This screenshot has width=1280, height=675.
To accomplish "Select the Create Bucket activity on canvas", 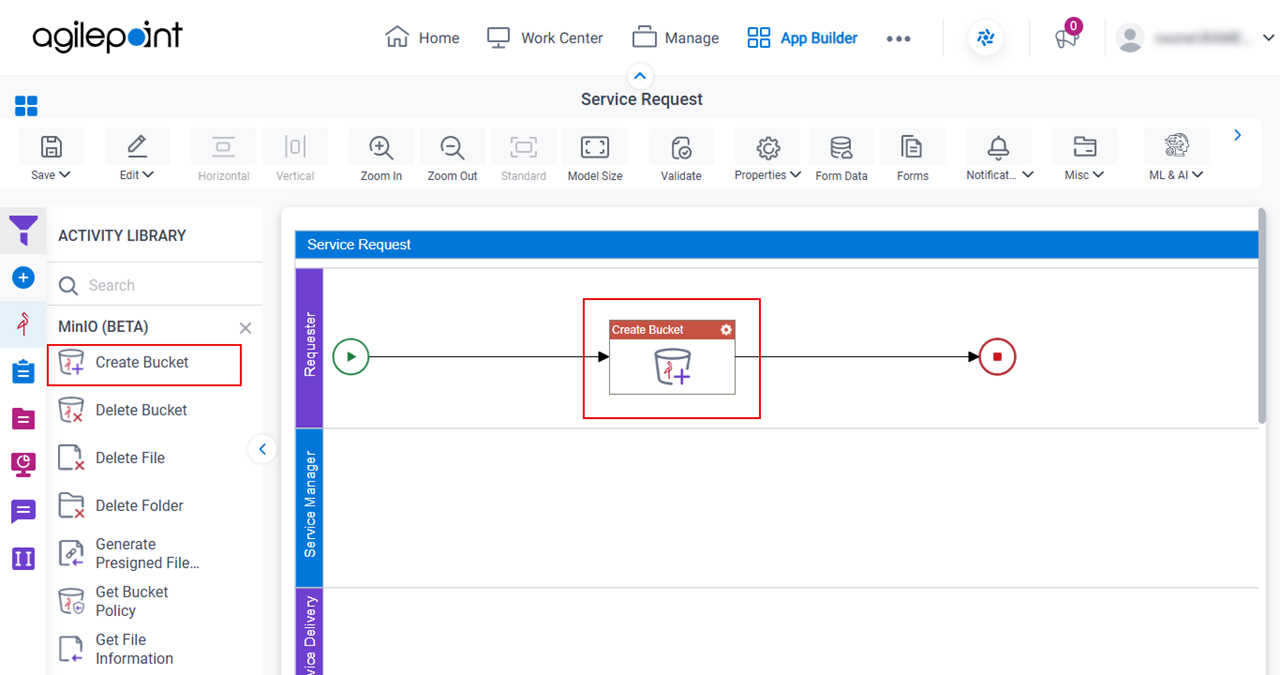I will [672, 357].
